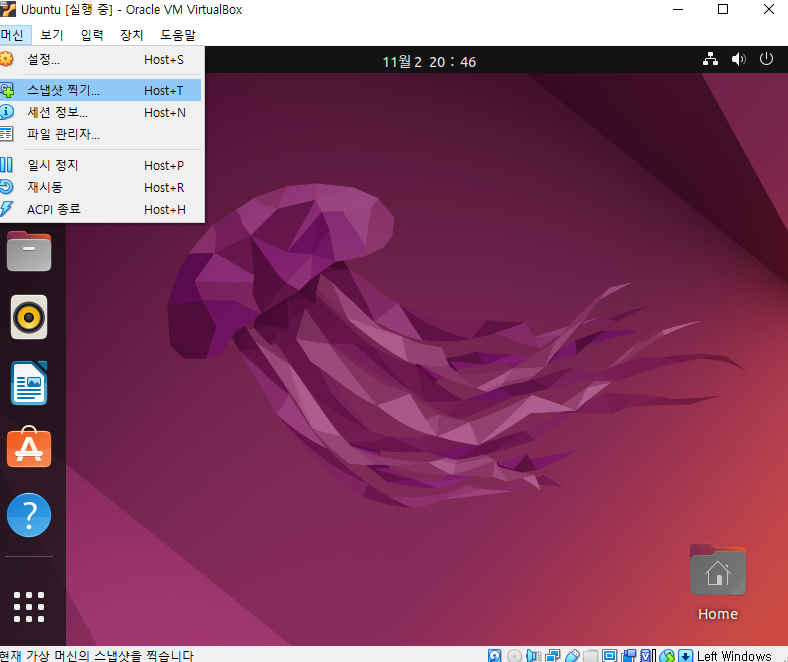
Task: Click the gear icon beside 설정...
Action: [x=6, y=59]
